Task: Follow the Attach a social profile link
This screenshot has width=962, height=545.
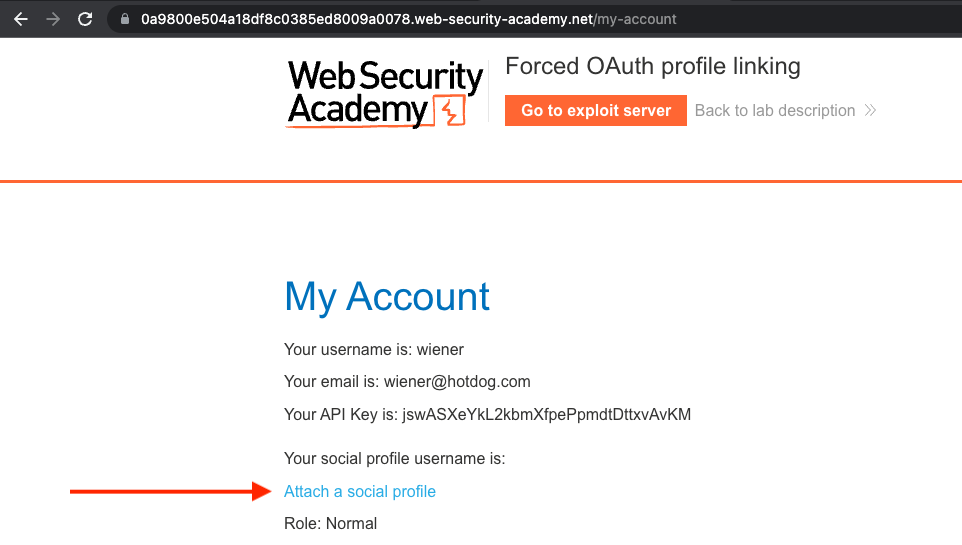Action: coord(360,492)
